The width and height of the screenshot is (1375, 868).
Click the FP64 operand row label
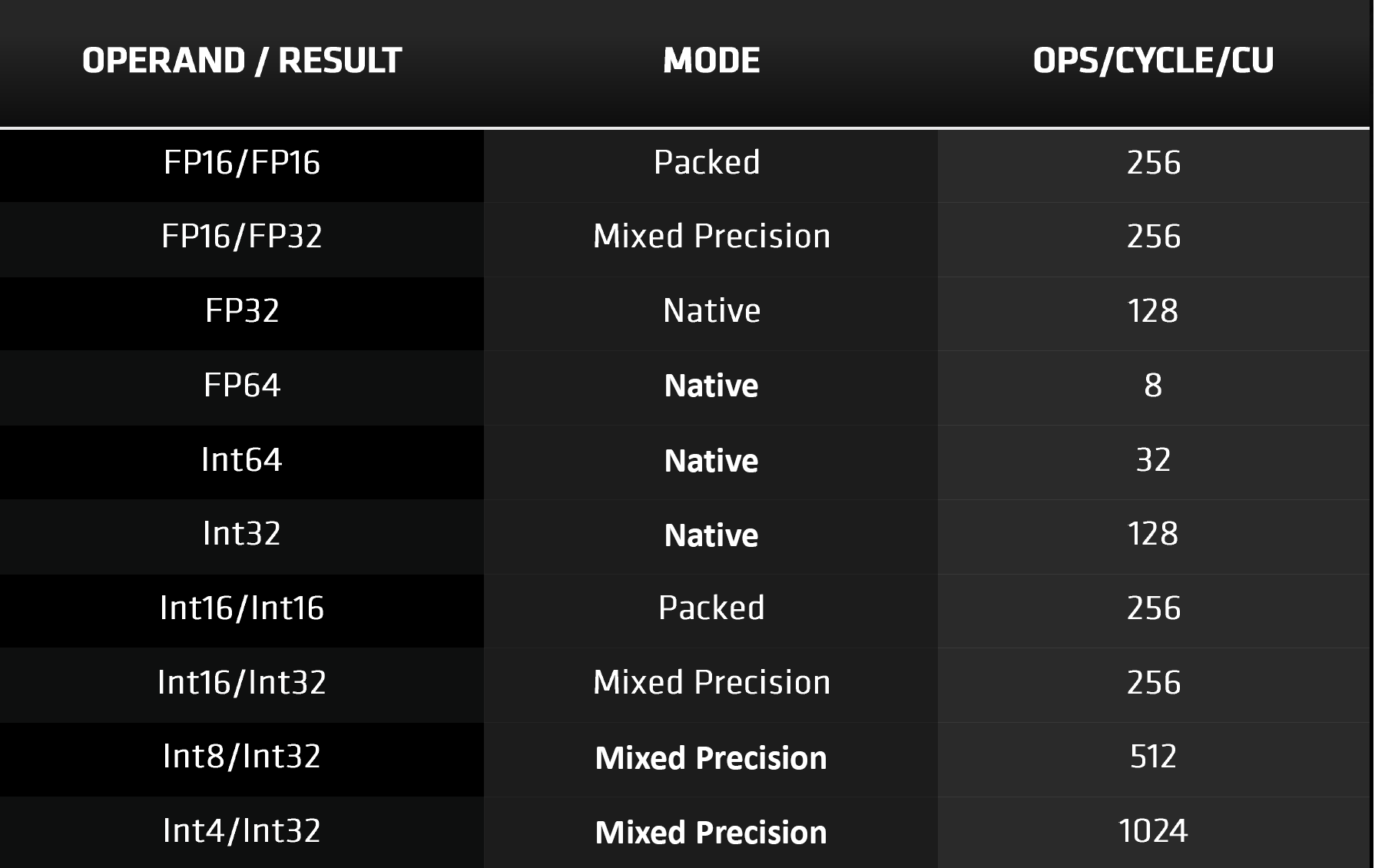point(242,385)
